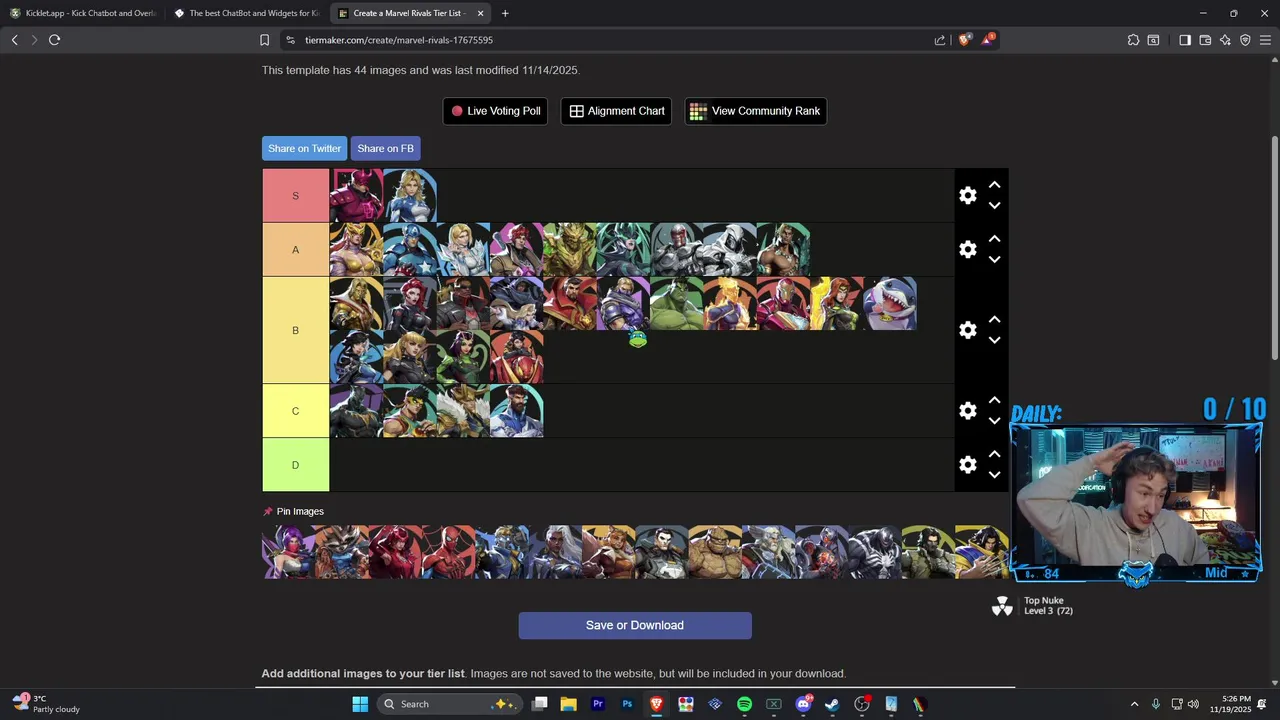Move D tier row up with chevron
Screen dimensions: 1280x720
pyautogui.click(x=994, y=454)
